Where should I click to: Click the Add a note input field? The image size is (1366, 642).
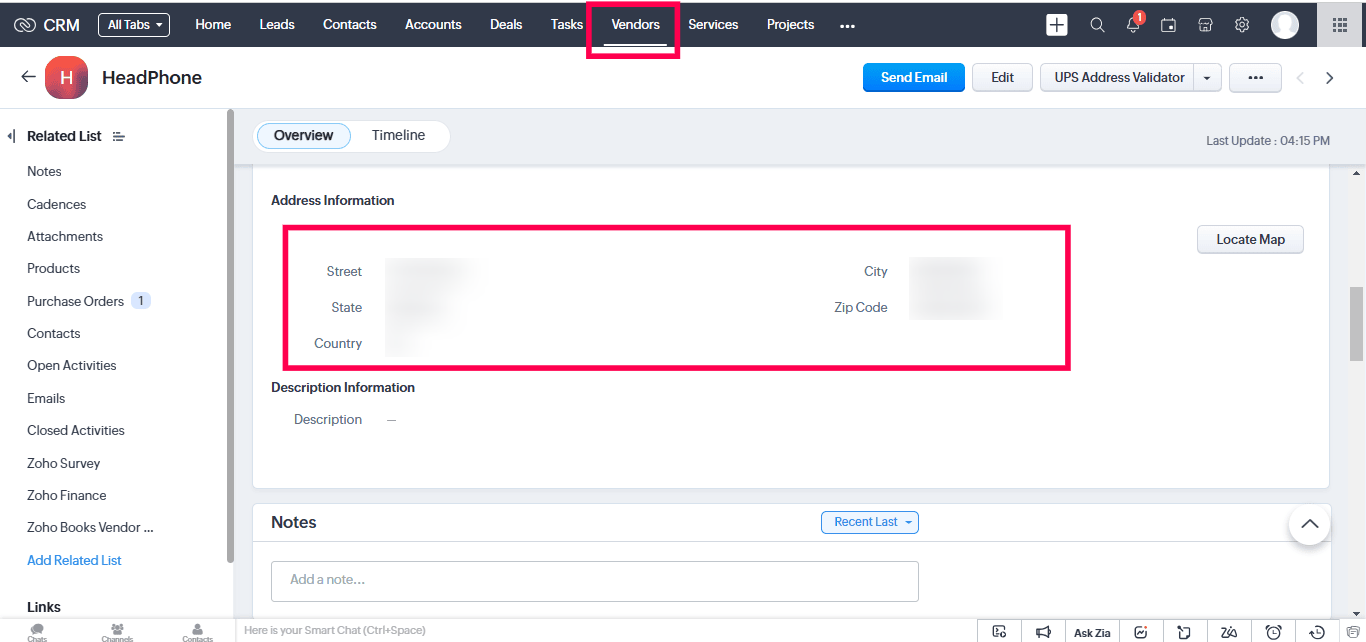click(x=594, y=581)
